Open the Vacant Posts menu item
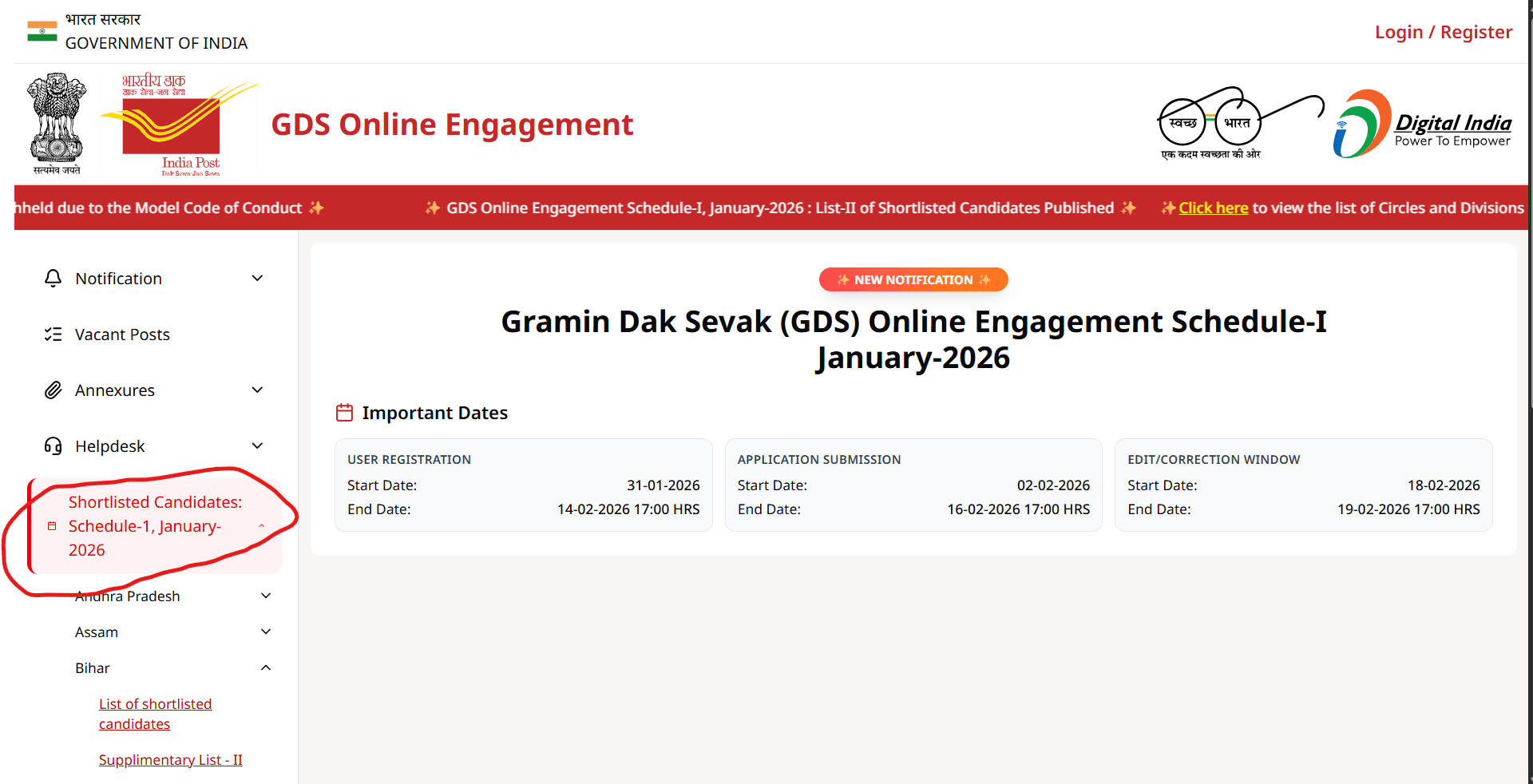Image resolution: width=1533 pixels, height=784 pixels. click(x=122, y=335)
